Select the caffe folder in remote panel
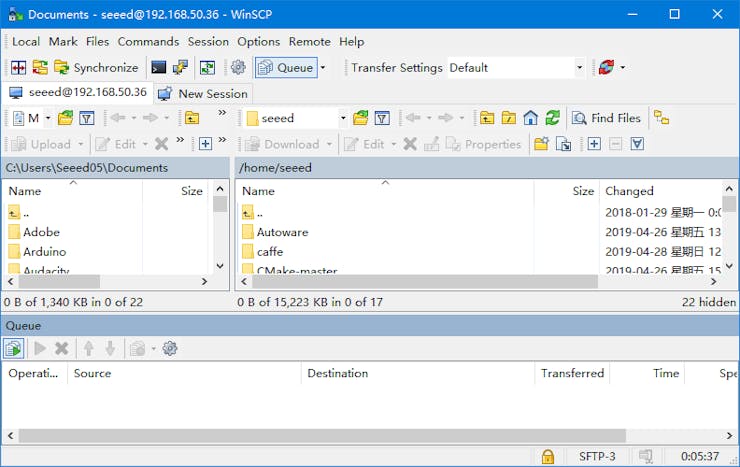 click(263, 252)
